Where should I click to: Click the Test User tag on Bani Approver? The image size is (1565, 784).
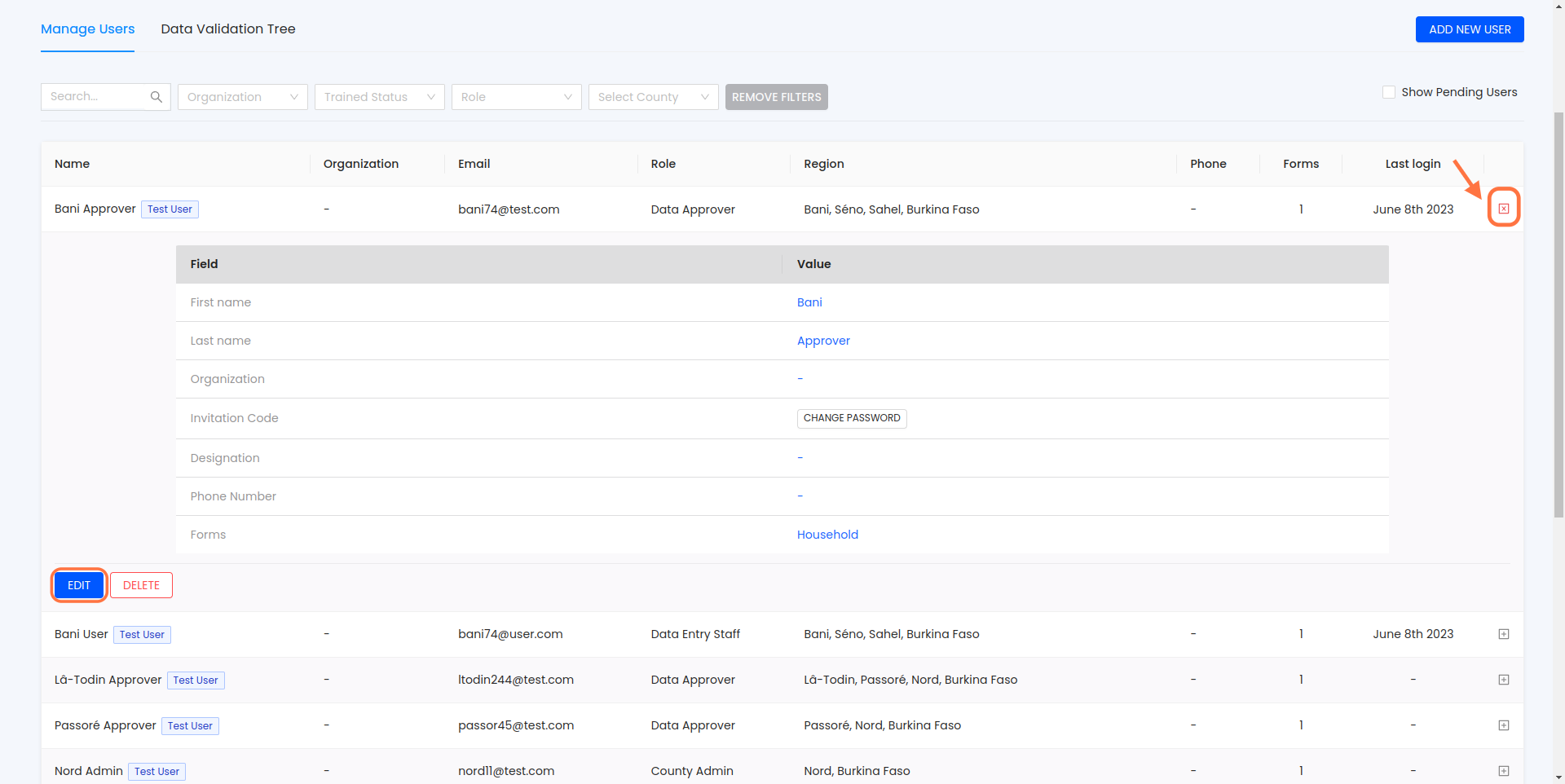(170, 209)
